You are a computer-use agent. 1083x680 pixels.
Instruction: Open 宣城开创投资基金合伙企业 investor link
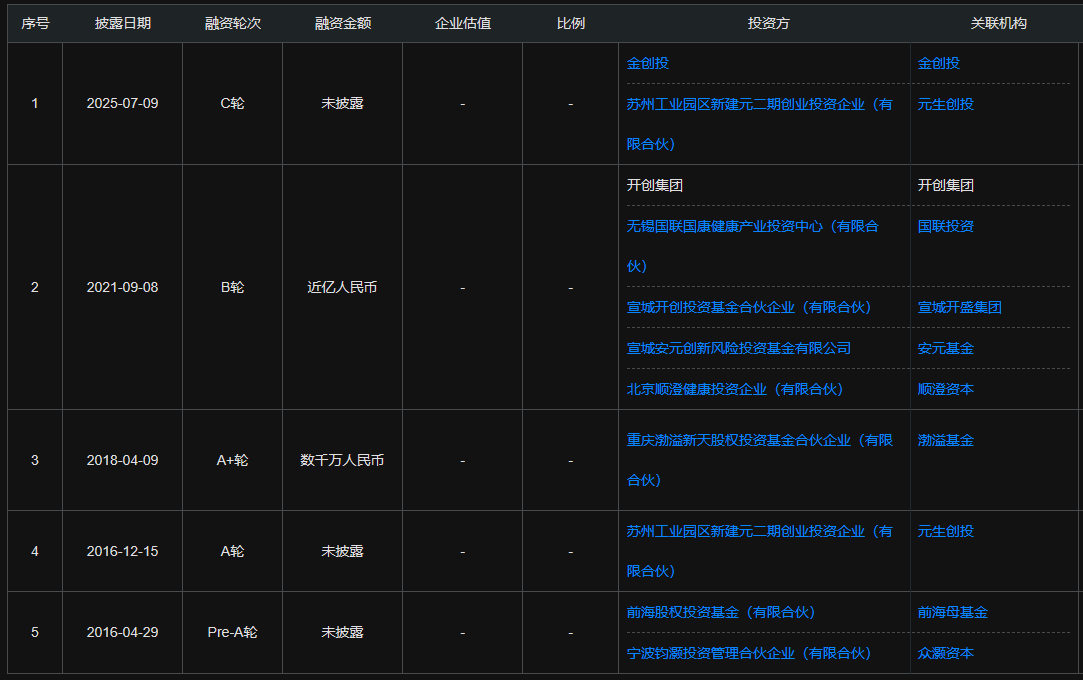tap(749, 307)
